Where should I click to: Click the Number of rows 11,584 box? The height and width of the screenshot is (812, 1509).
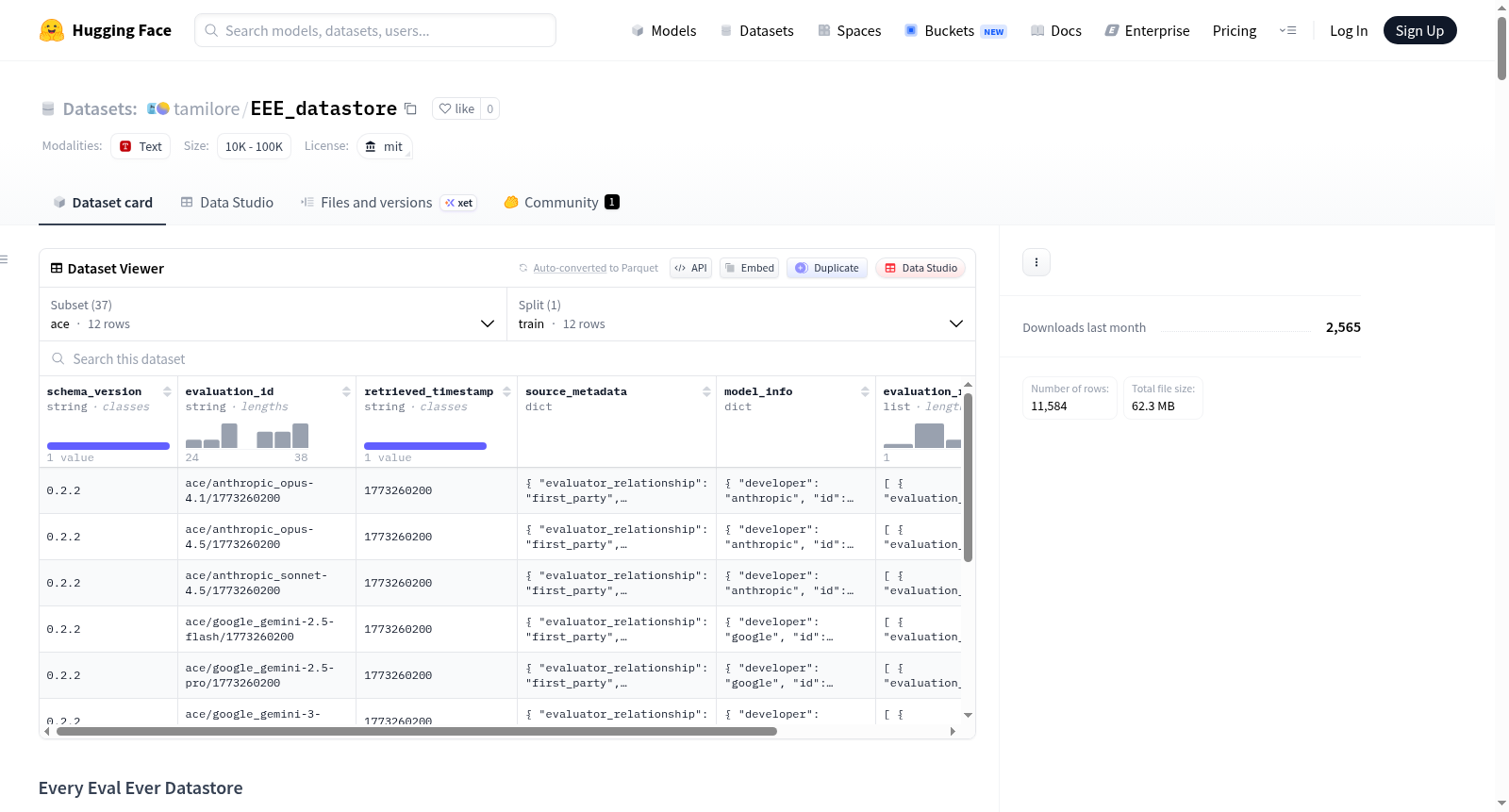[1070, 398]
